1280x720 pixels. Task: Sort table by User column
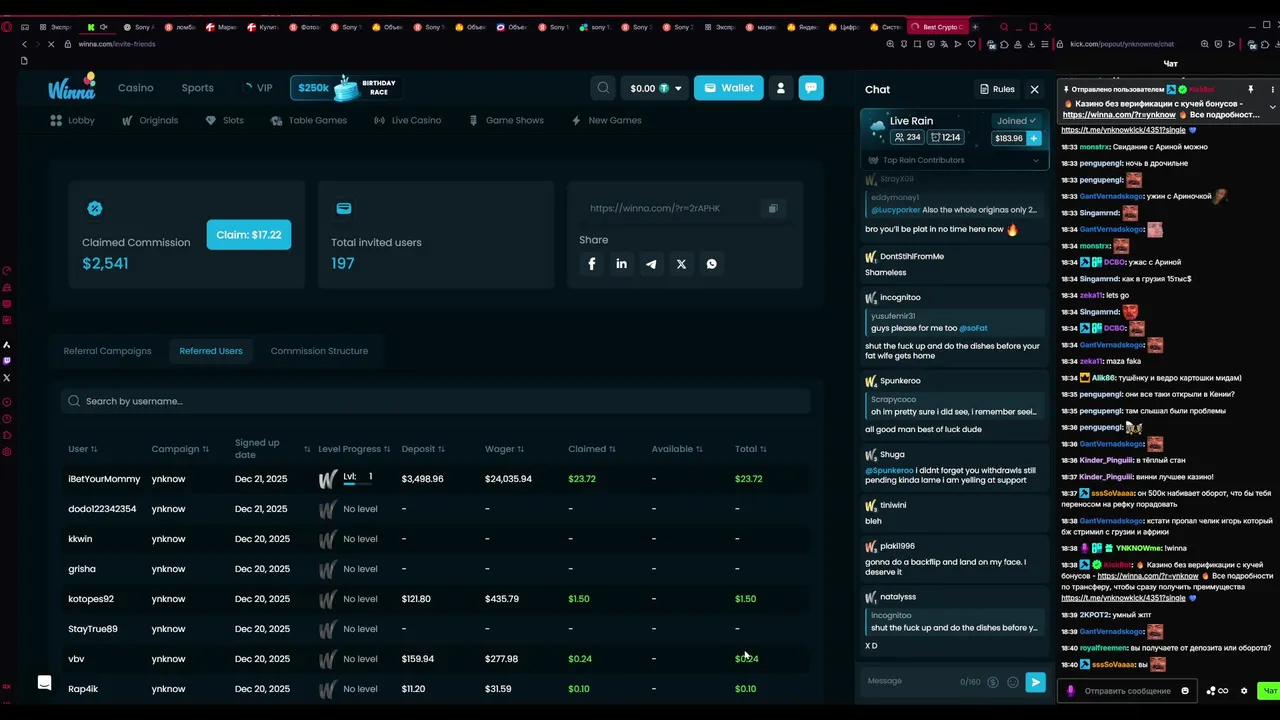coord(82,449)
